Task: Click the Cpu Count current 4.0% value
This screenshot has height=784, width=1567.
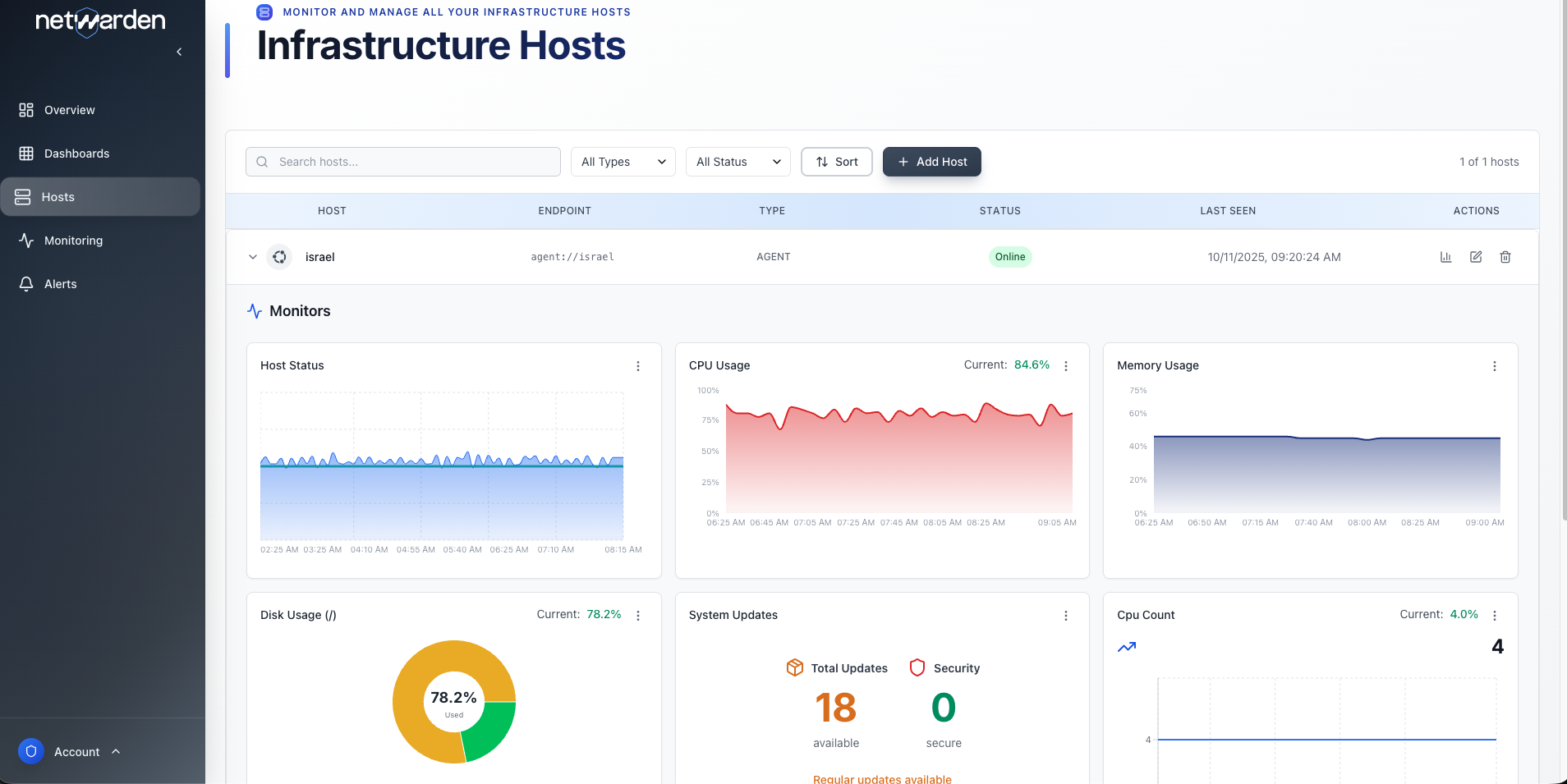Action: [x=1464, y=614]
